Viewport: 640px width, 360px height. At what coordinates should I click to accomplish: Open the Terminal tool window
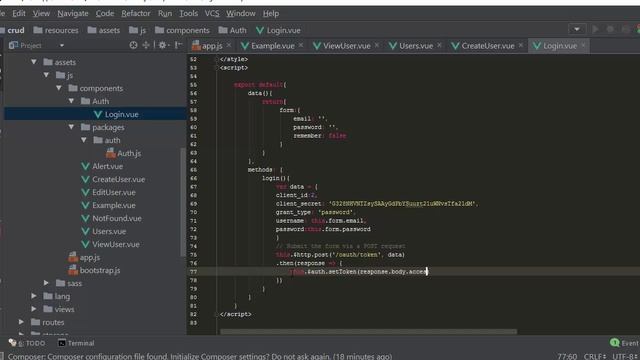point(76,343)
